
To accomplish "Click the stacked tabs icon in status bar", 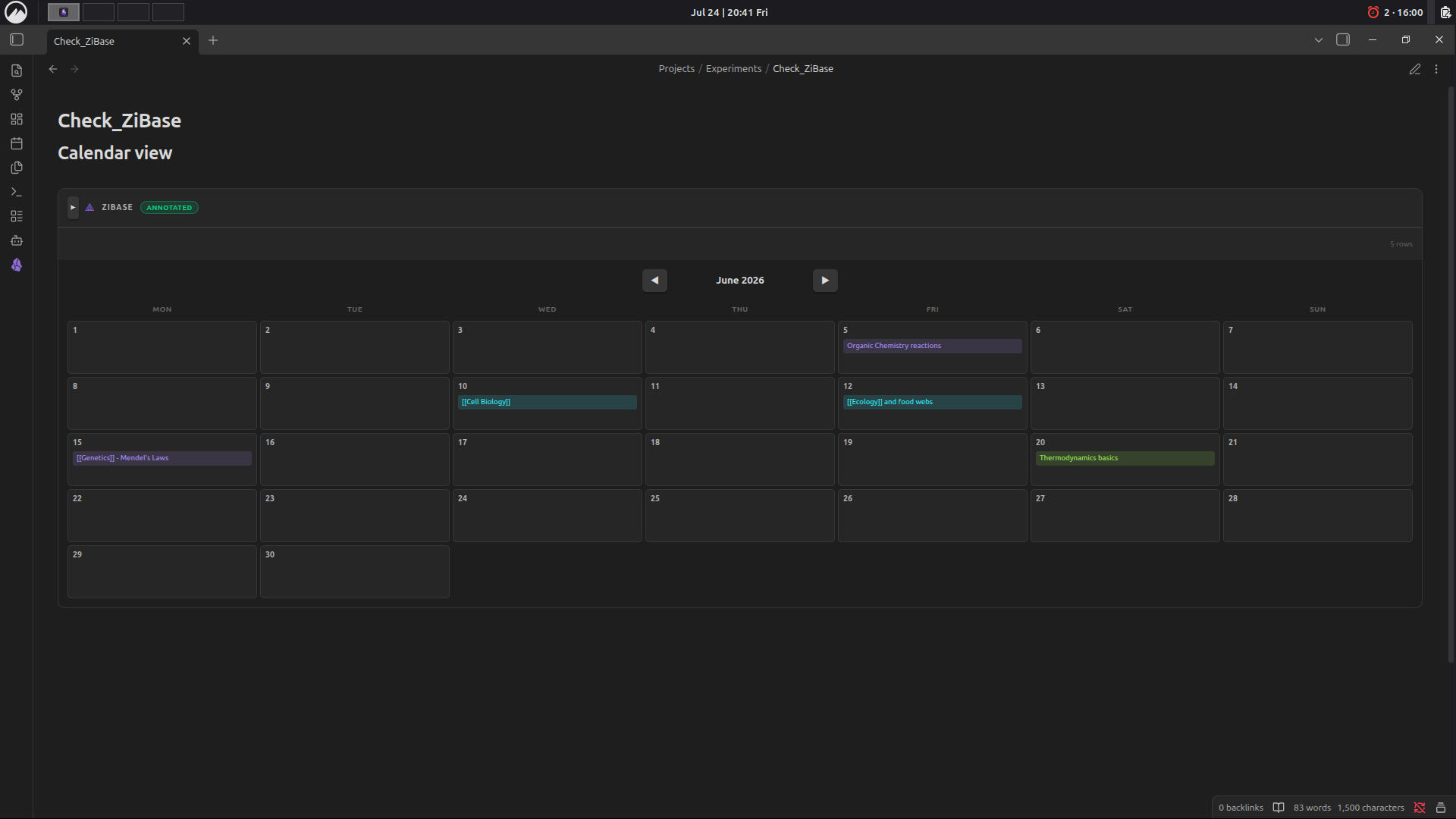I will tap(1441, 808).
